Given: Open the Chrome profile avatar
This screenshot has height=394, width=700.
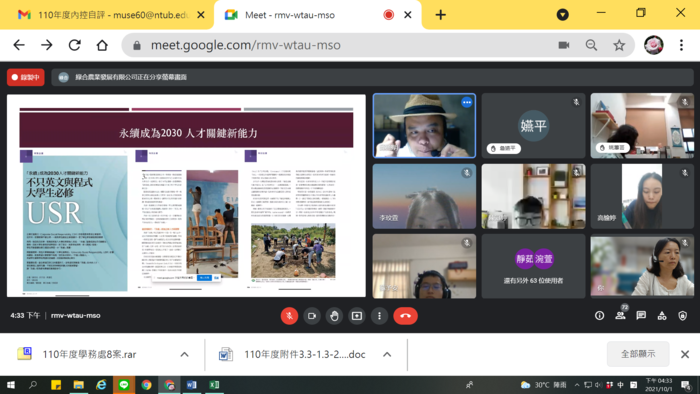Looking at the screenshot, I should pyautogui.click(x=654, y=45).
